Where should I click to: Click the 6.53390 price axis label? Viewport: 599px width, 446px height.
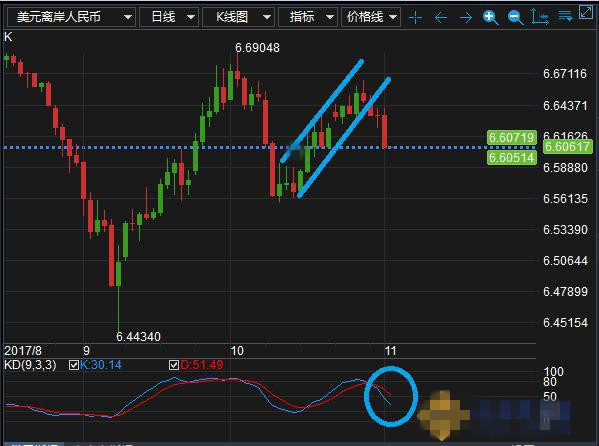click(x=565, y=230)
